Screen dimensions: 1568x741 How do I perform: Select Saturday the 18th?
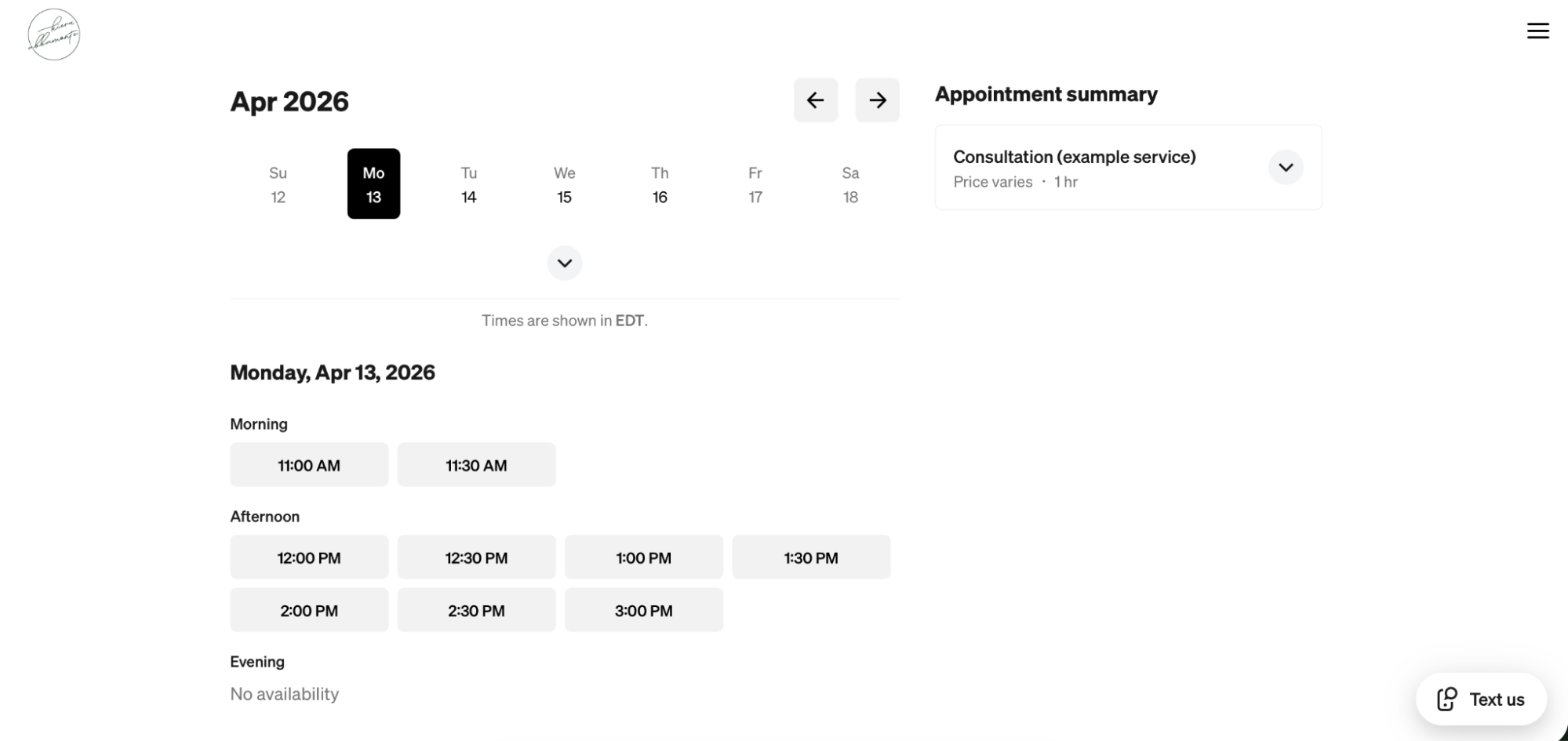(x=850, y=183)
